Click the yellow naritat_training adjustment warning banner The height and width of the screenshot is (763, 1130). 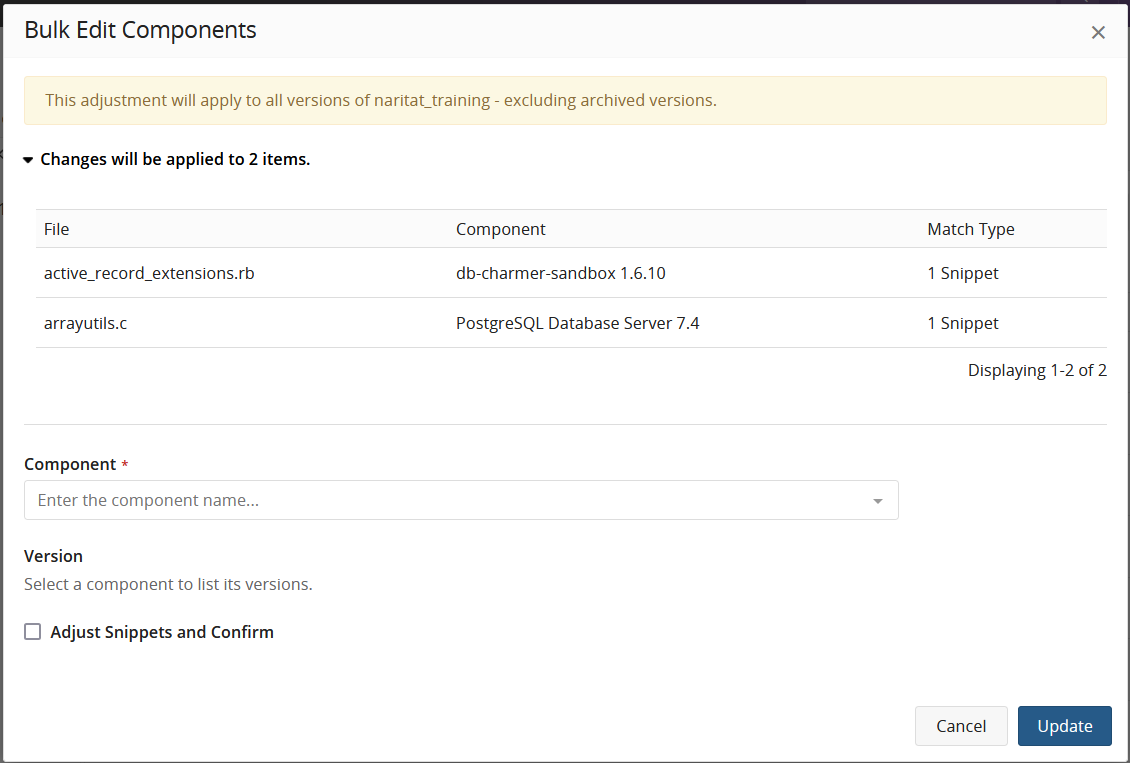tap(565, 100)
